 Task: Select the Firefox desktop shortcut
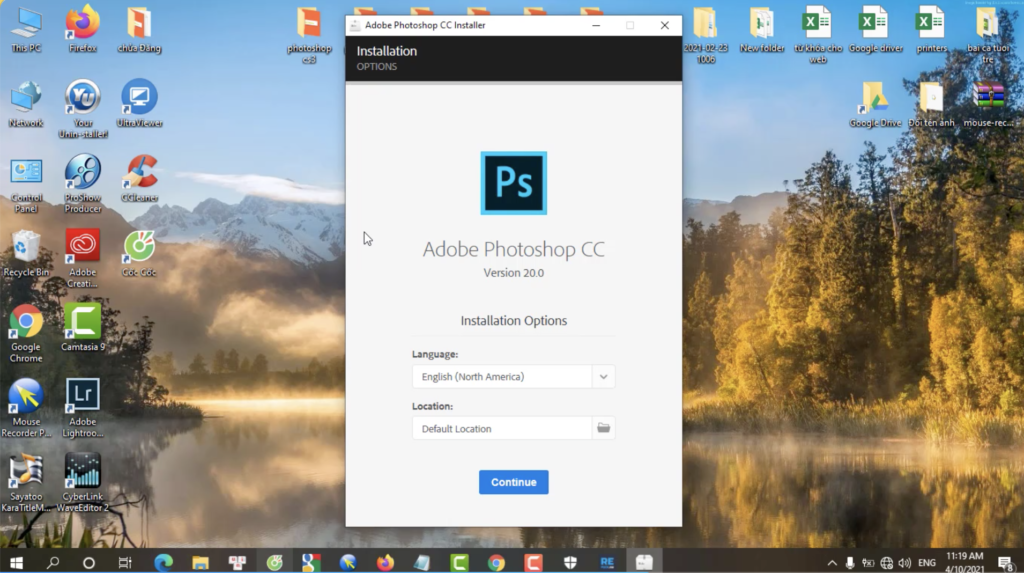(x=83, y=30)
